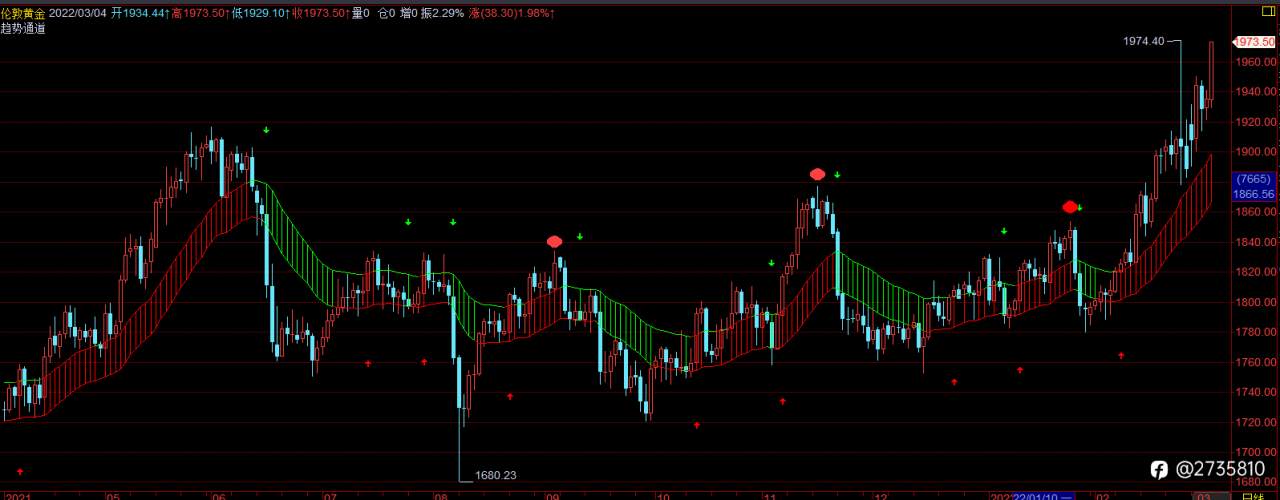1280x500 pixels.
Task: Click the (7665) blue axis tag
Action: (1254, 180)
